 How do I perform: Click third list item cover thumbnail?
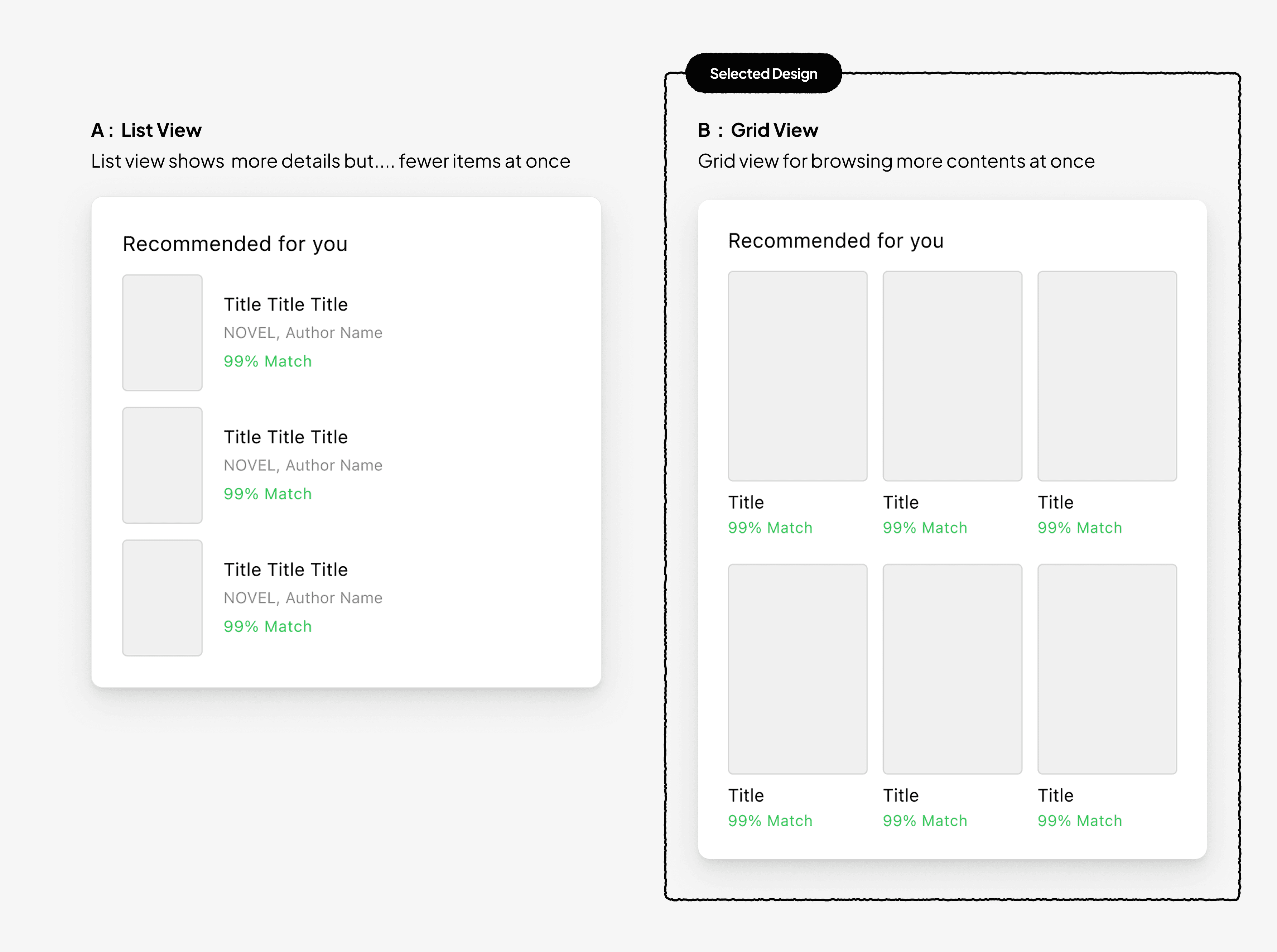click(x=163, y=597)
